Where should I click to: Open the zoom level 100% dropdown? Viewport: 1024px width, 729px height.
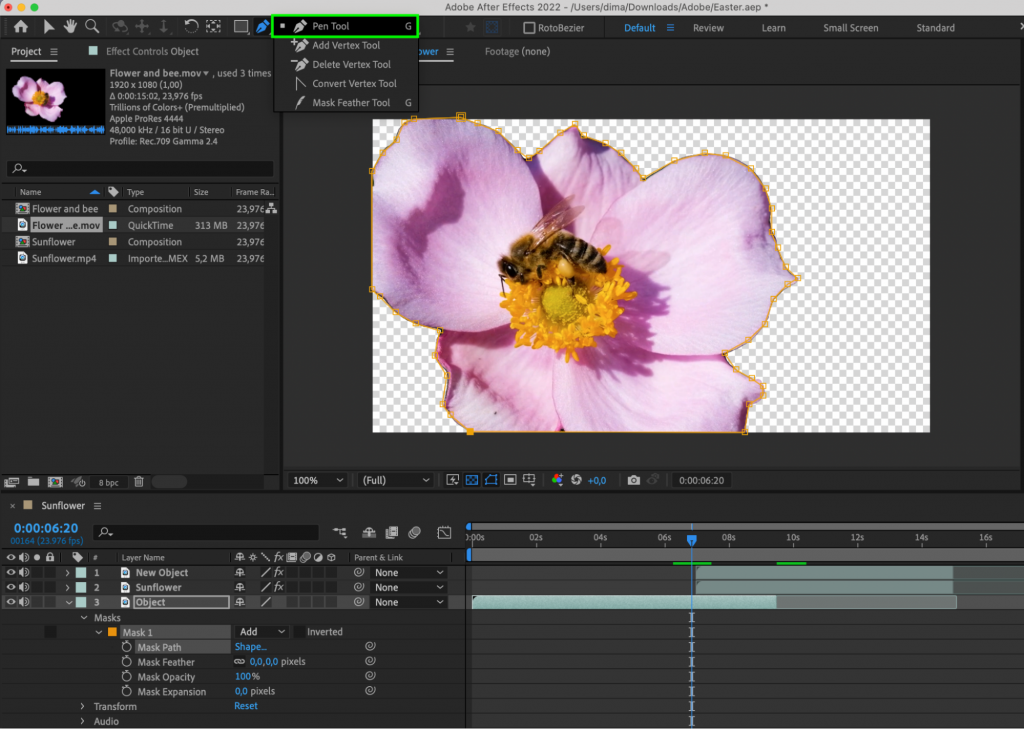coord(316,480)
